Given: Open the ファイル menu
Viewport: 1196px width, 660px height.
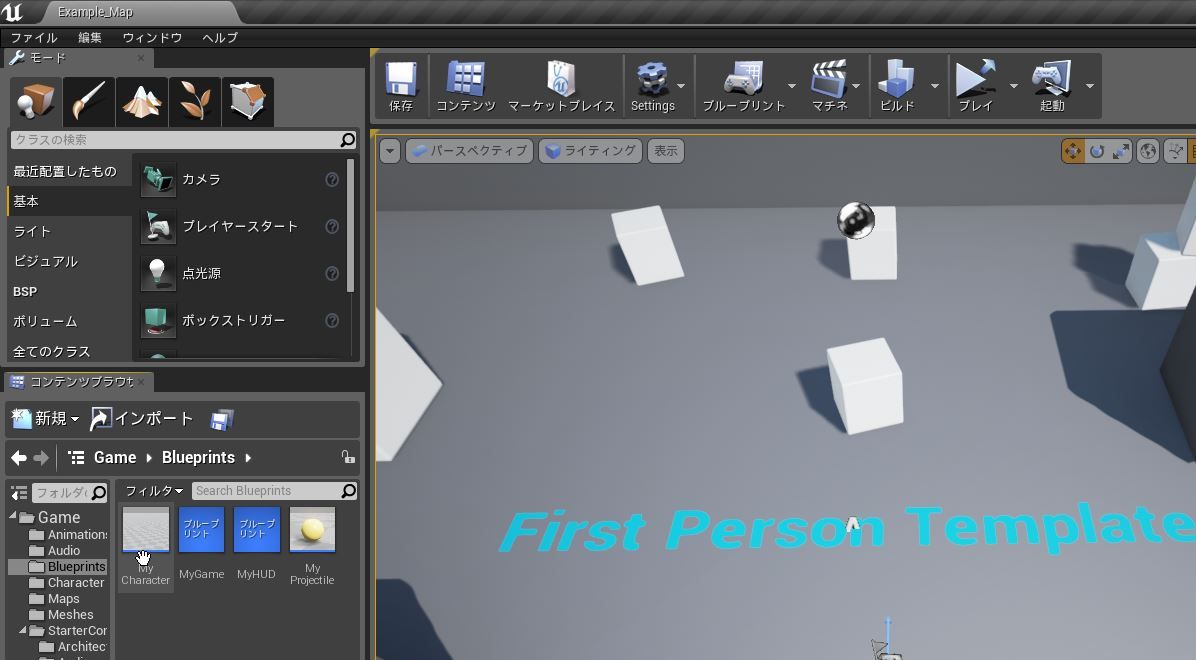Looking at the screenshot, I should 34,37.
